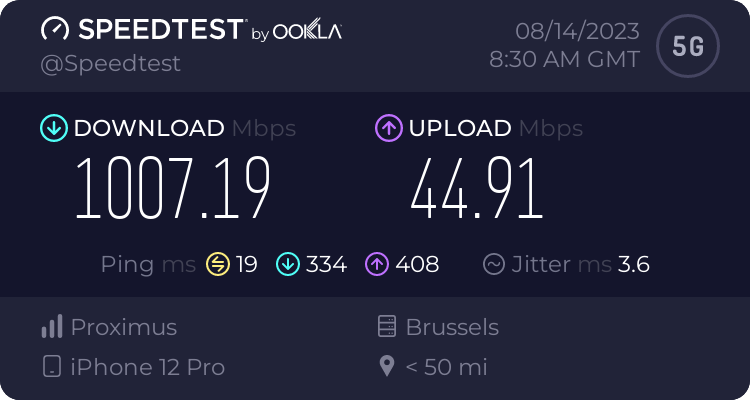This screenshot has height=400, width=750.
Task: Click the jitter wave icon
Action: click(x=493, y=265)
